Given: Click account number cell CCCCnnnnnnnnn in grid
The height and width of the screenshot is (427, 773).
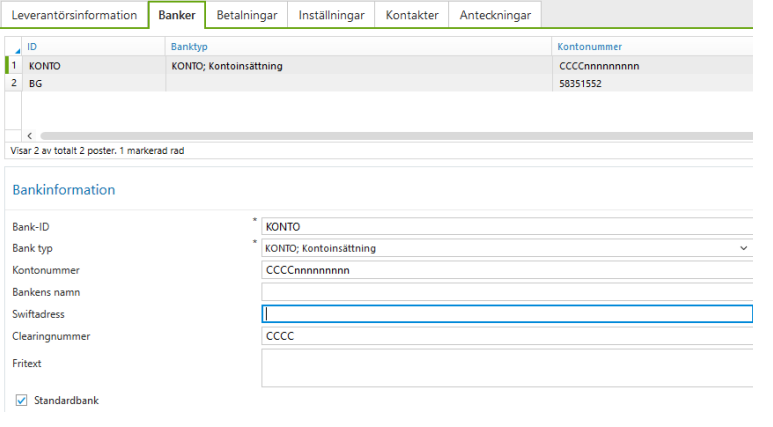Looking at the screenshot, I should click(x=652, y=66).
